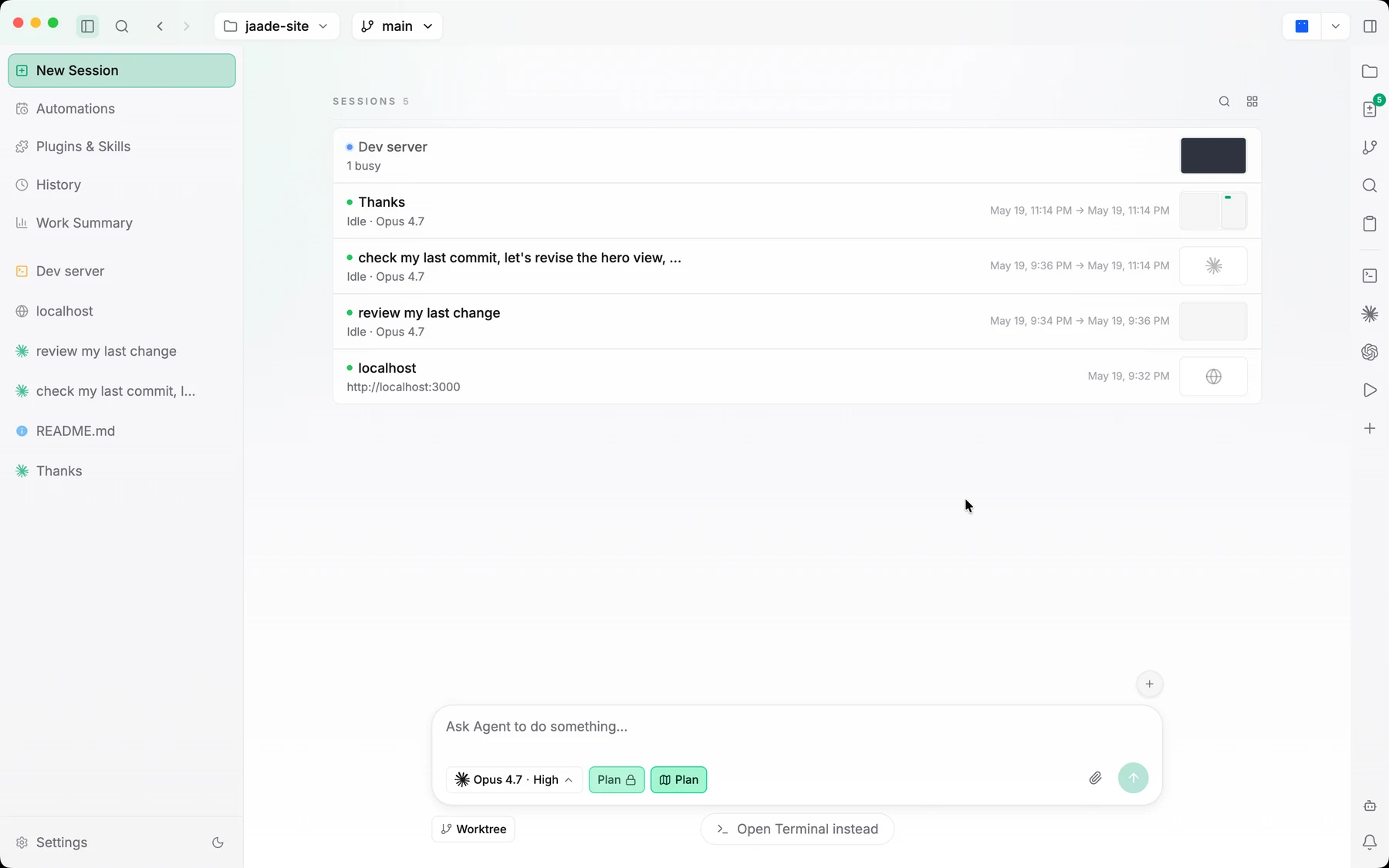Screen dimensions: 1389x868
Task: Open the Dev server session row
Action: 797,156
